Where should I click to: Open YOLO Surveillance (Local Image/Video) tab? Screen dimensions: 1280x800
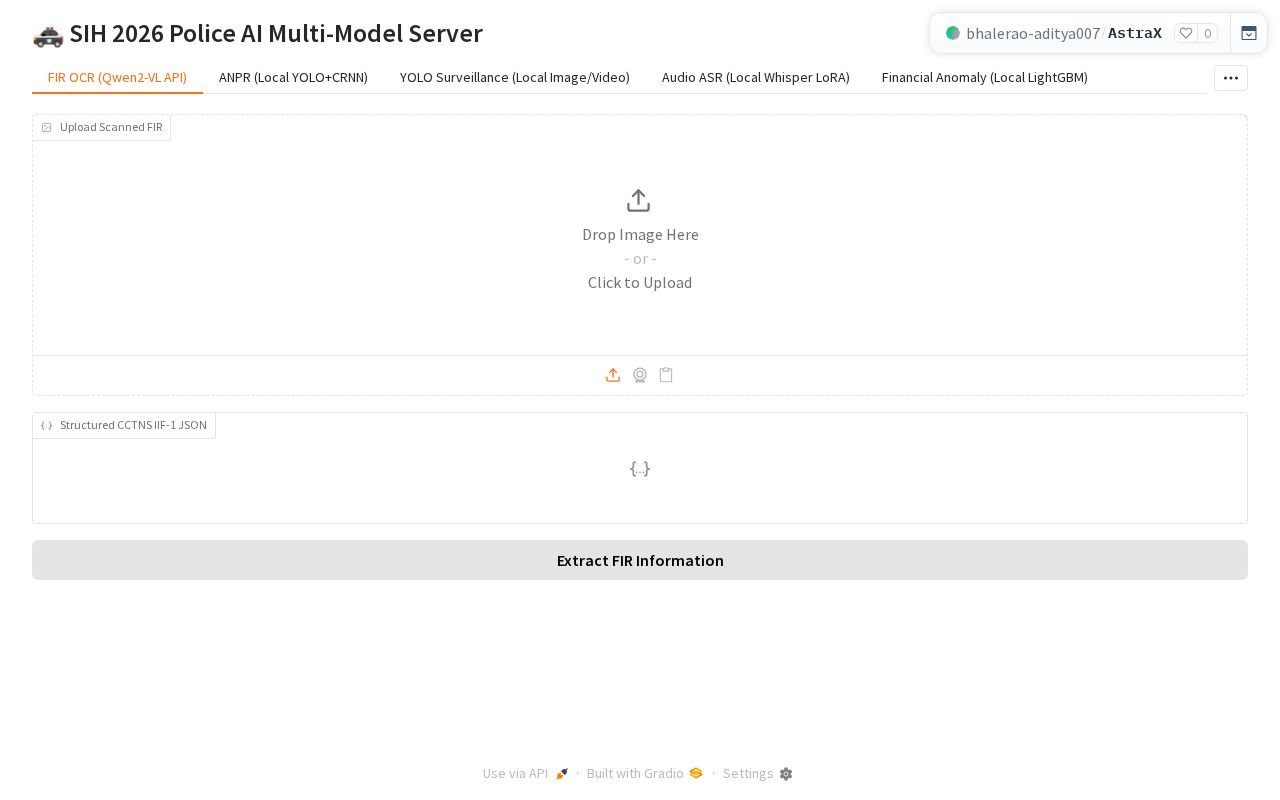click(515, 77)
